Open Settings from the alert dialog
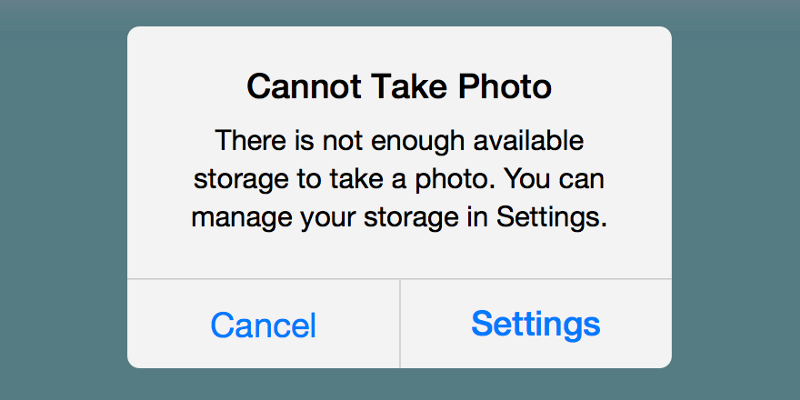Viewport: 800px width, 400px height. coord(536,324)
